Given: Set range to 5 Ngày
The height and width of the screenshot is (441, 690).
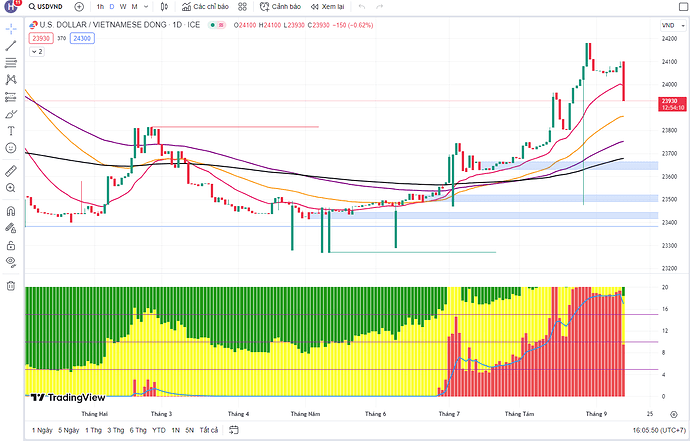Looking at the screenshot, I should click(69, 430).
